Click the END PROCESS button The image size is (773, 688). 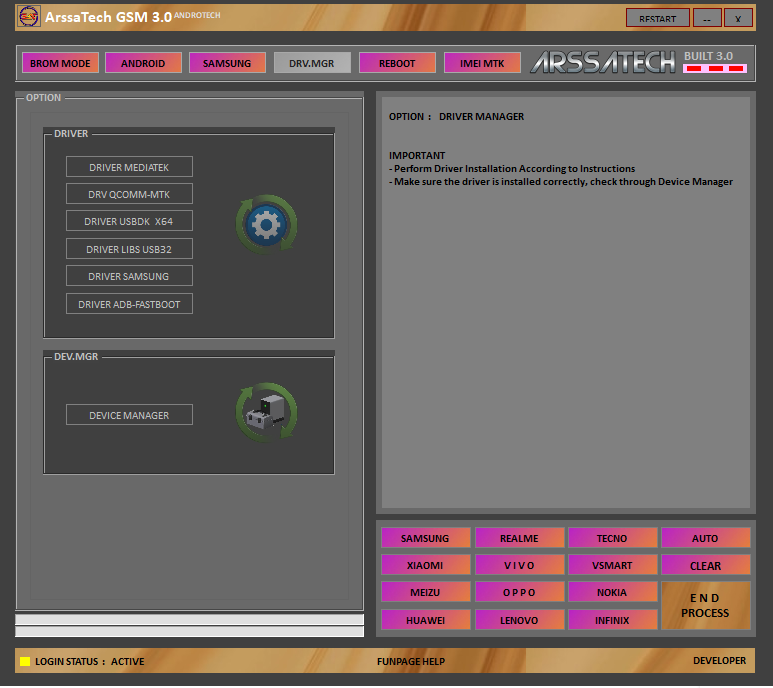point(705,605)
